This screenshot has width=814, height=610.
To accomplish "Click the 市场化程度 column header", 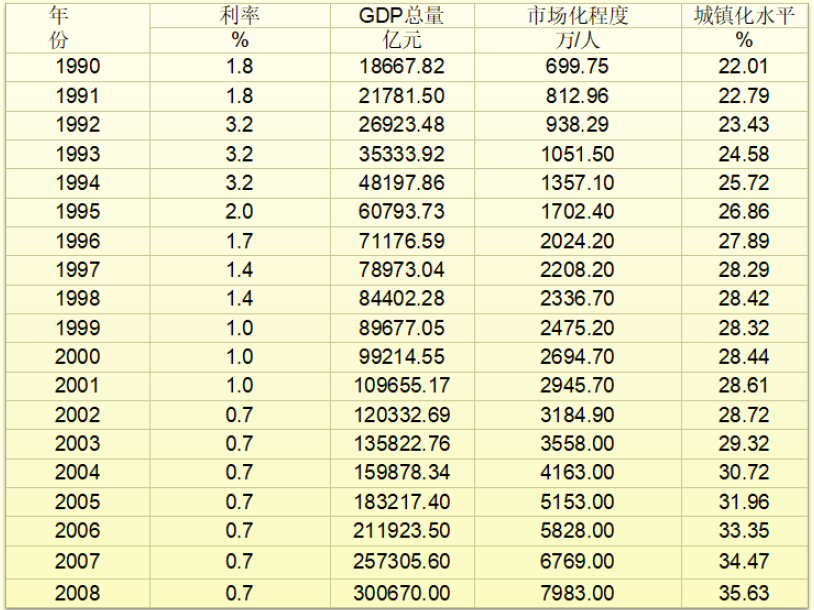I will pos(578,16).
